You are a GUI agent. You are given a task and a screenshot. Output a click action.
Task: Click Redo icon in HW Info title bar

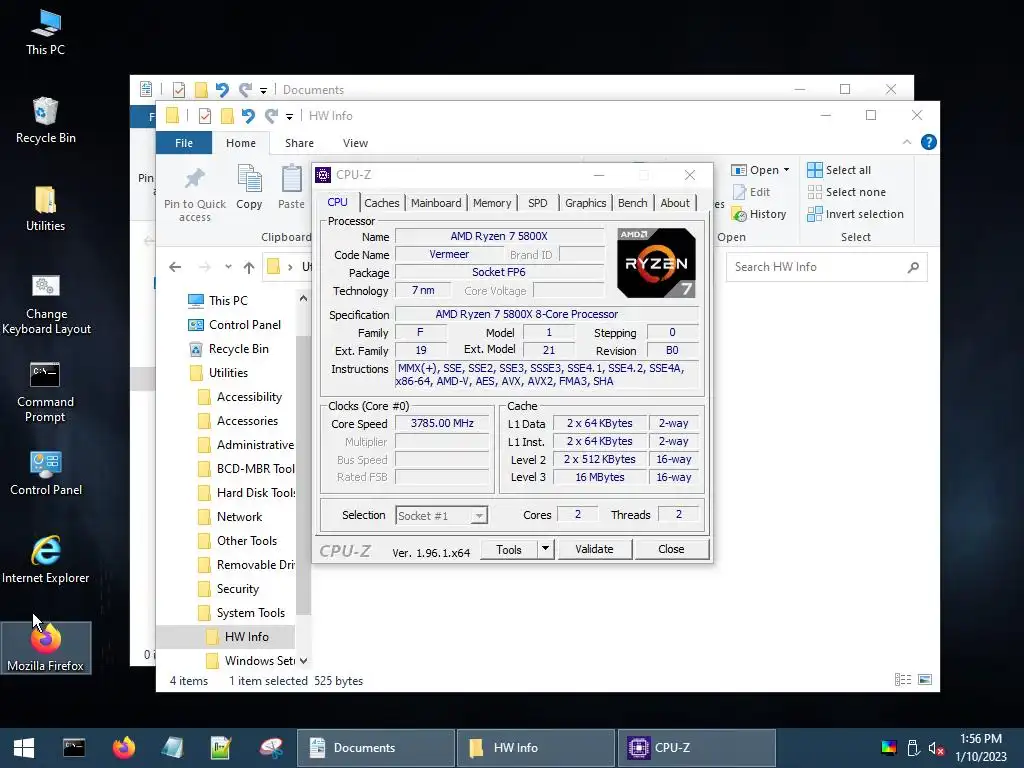point(271,116)
